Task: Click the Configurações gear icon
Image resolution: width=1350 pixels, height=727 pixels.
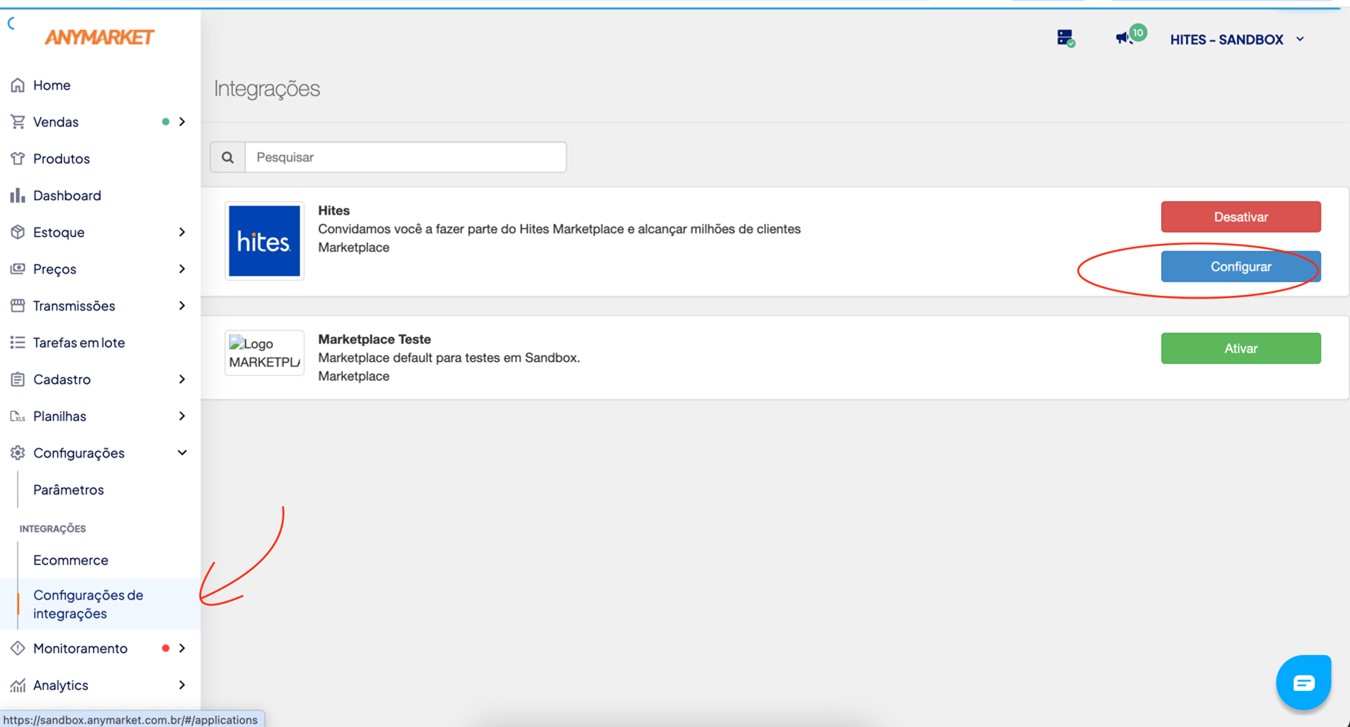Action: (x=17, y=453)
